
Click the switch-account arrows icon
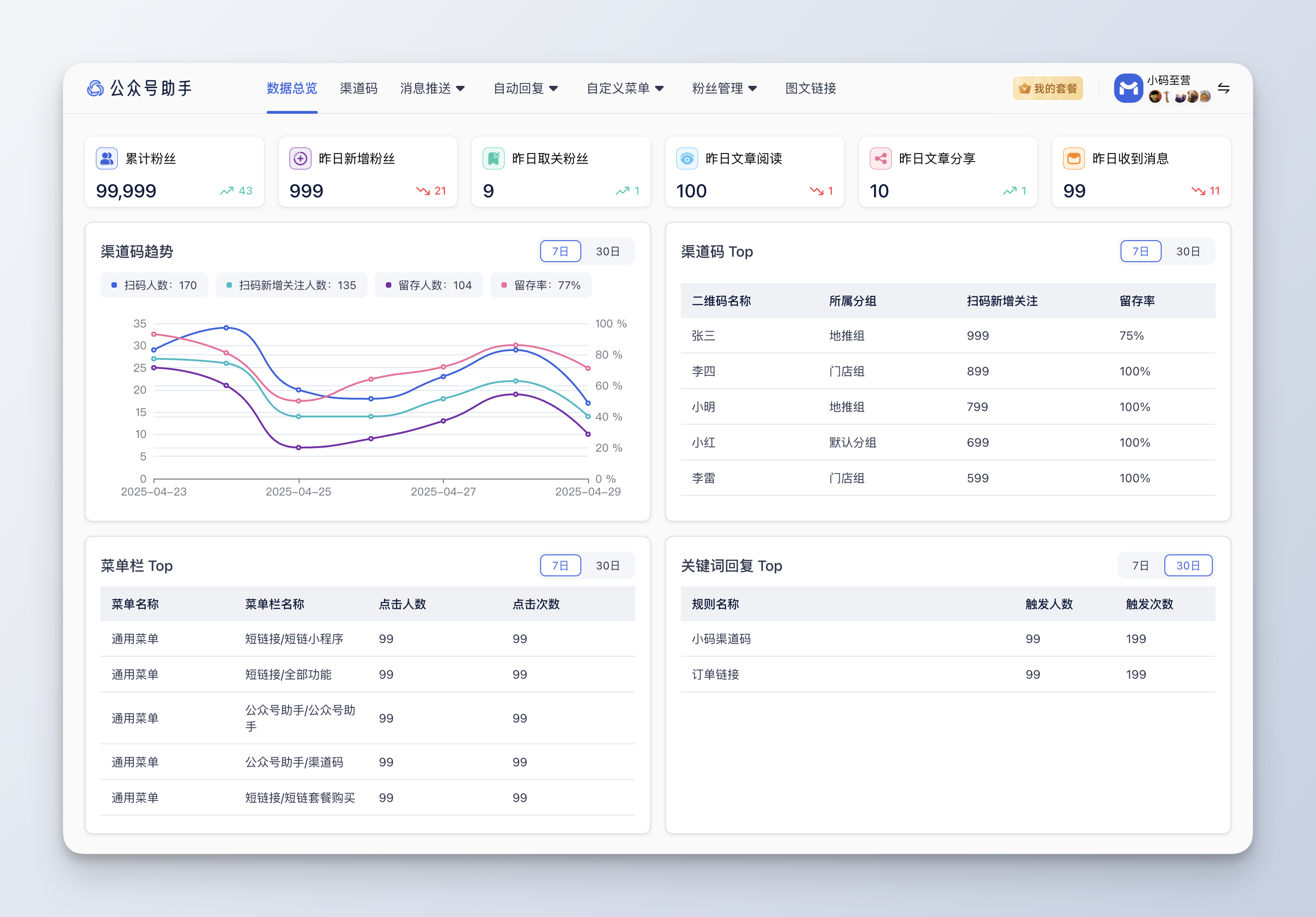[1224, 88]
